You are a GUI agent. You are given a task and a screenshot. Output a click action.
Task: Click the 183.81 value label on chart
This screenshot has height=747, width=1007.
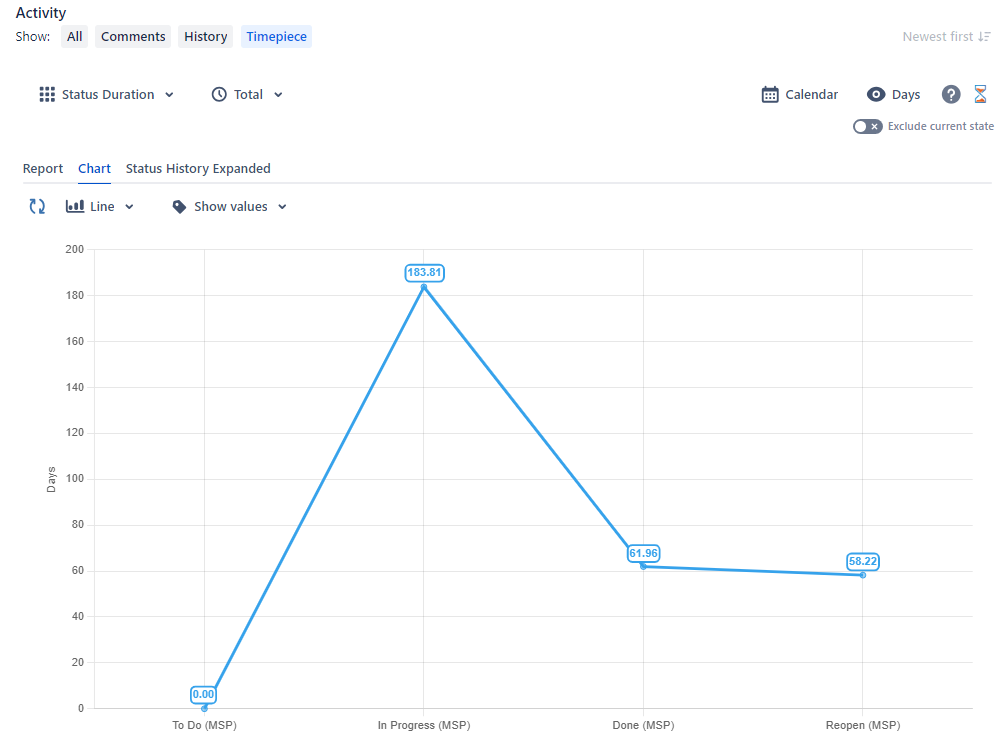(424, 272)
